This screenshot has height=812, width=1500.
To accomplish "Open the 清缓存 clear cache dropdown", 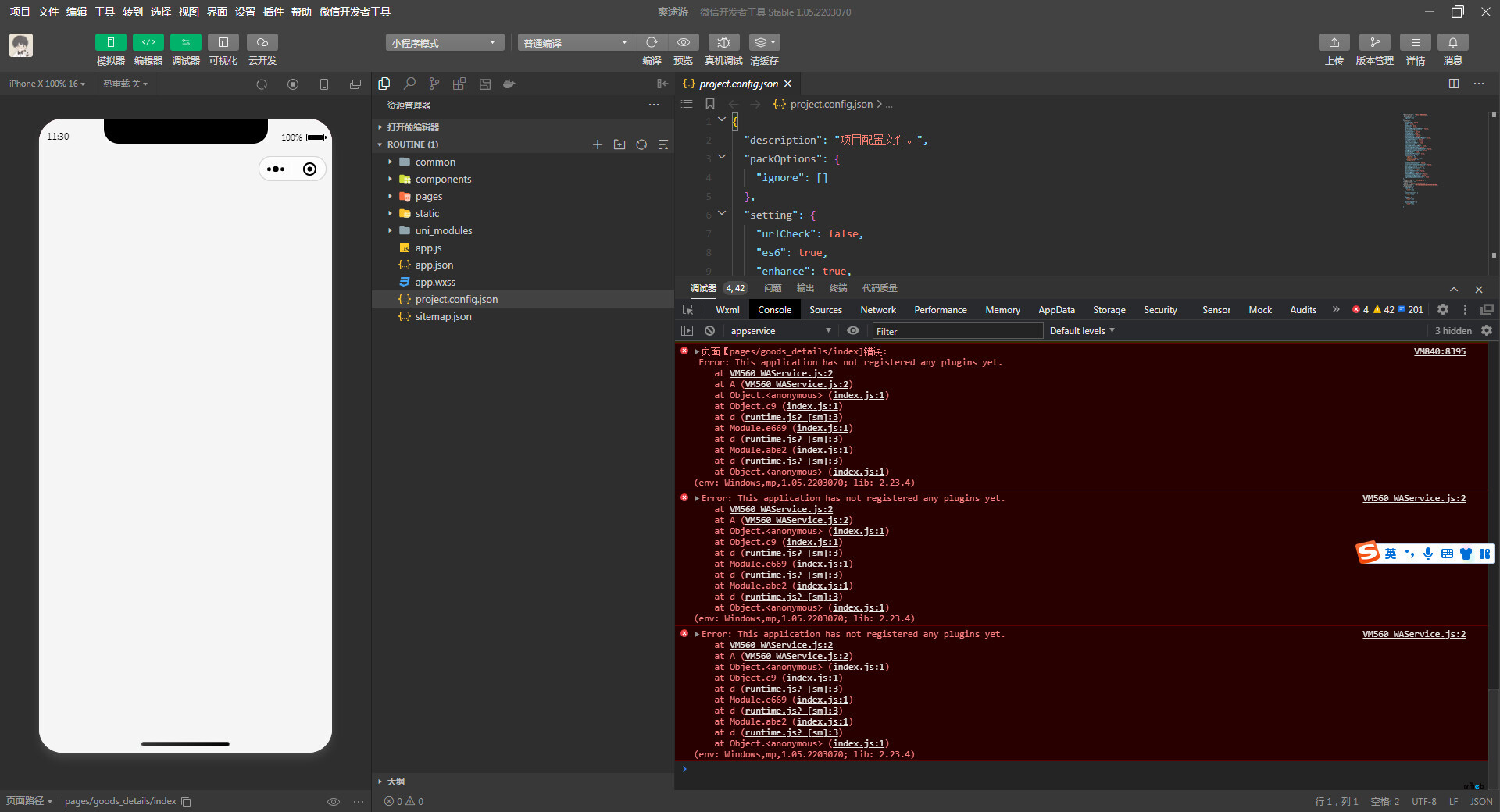I will coord(764,42).
